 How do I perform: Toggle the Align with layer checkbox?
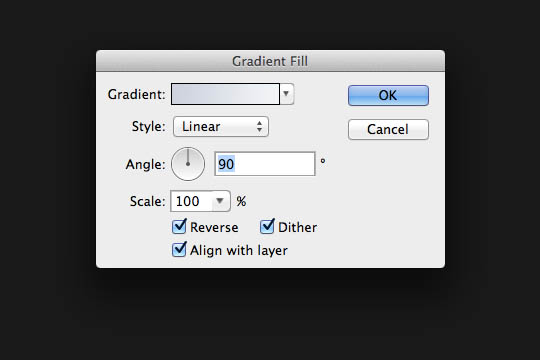[x=179, y=250]
